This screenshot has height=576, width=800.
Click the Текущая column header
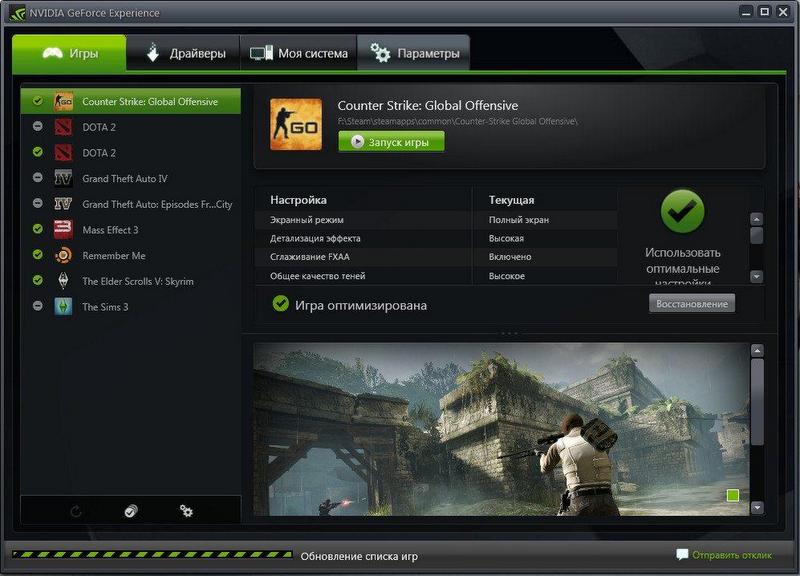511,200
